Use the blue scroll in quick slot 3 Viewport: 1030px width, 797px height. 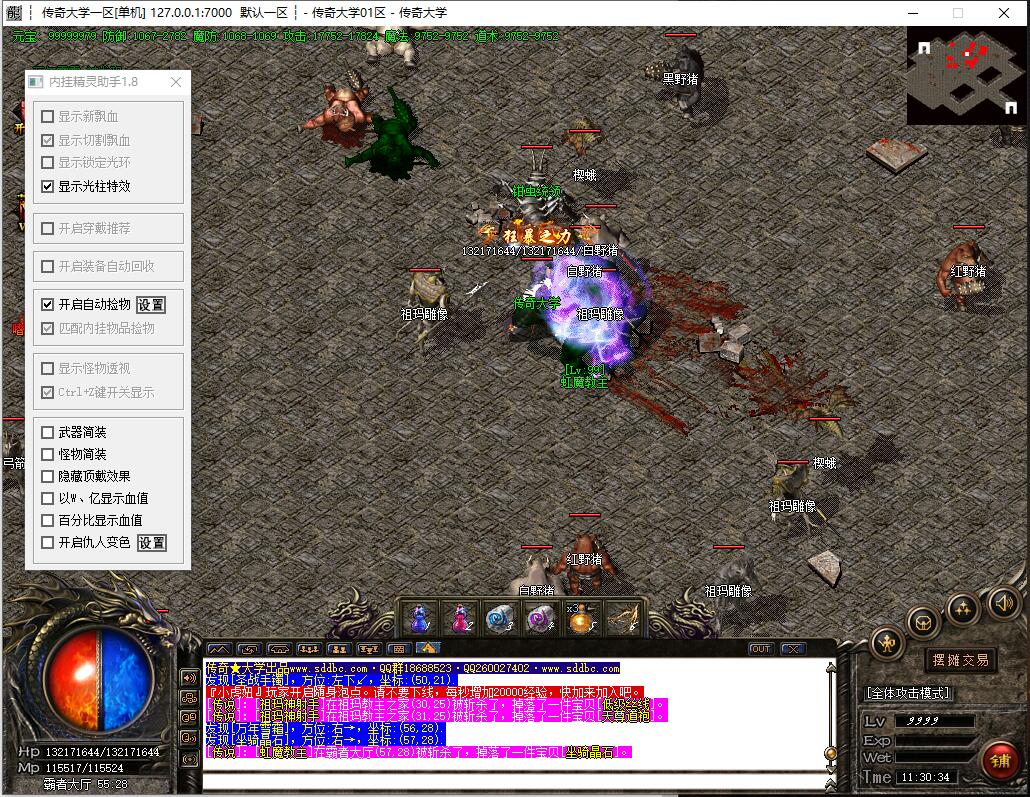(x=501, y=618)
